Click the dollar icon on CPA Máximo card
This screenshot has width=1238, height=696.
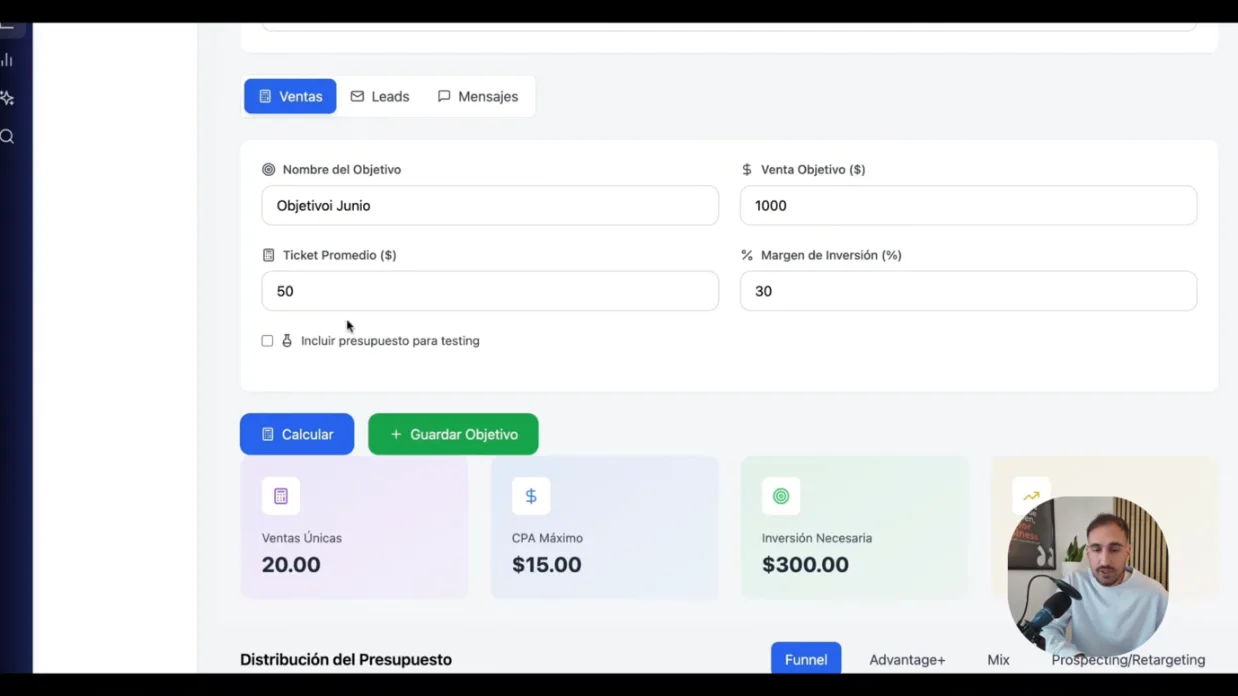coord(531,496)
